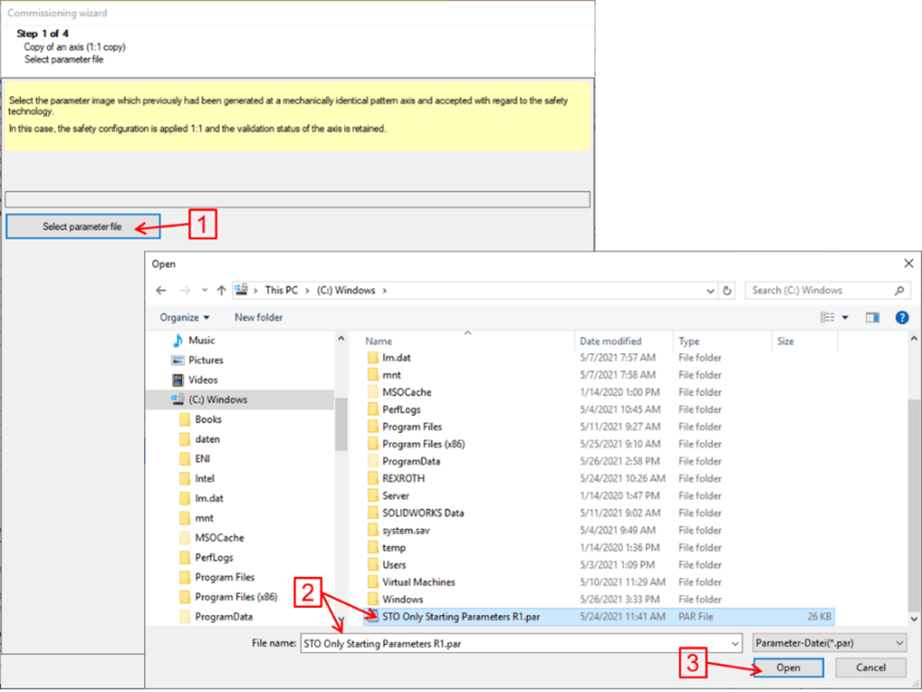Cancel the Open file dialog
922x692 pixels.
tap(870, 667)
